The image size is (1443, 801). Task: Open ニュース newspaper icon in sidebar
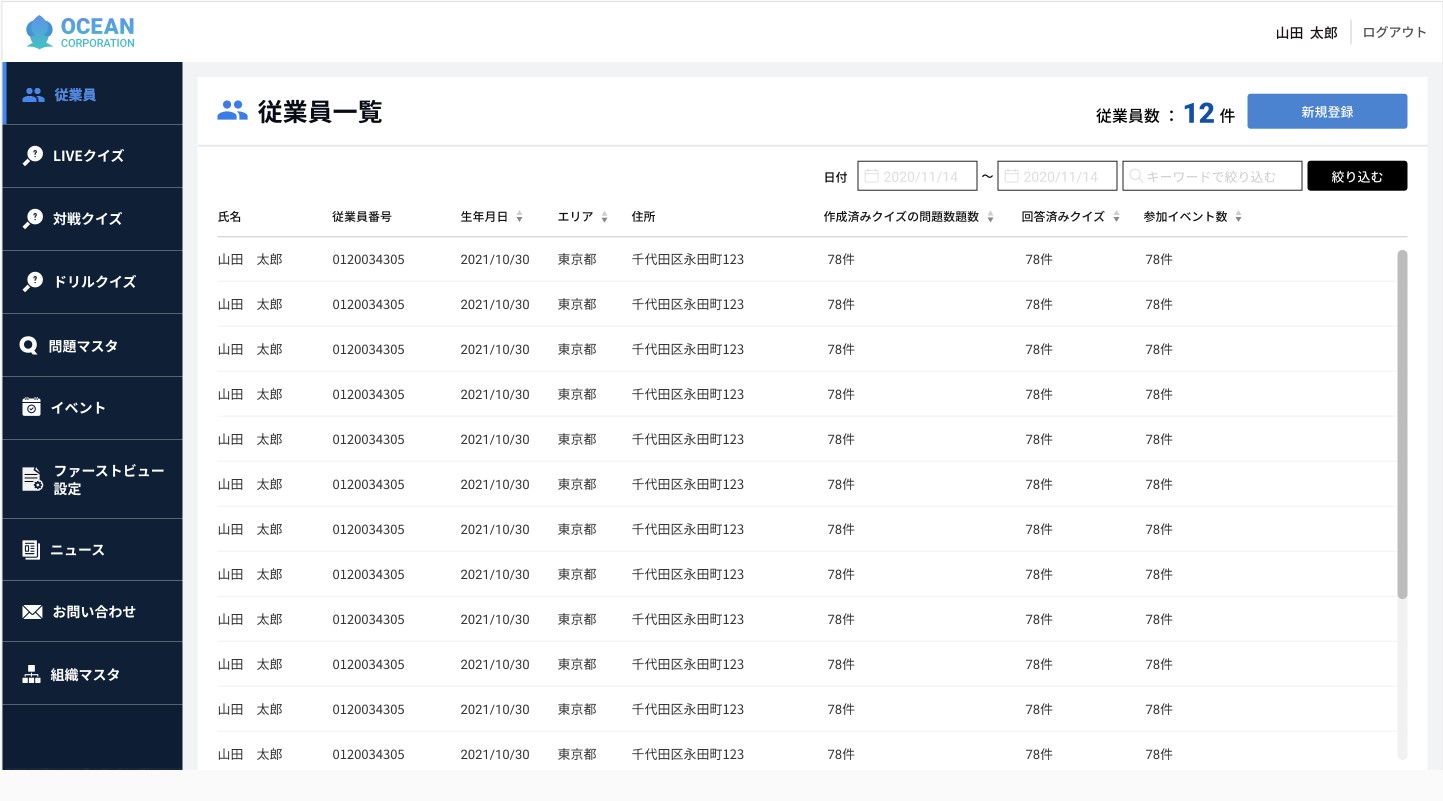point(31,550)
